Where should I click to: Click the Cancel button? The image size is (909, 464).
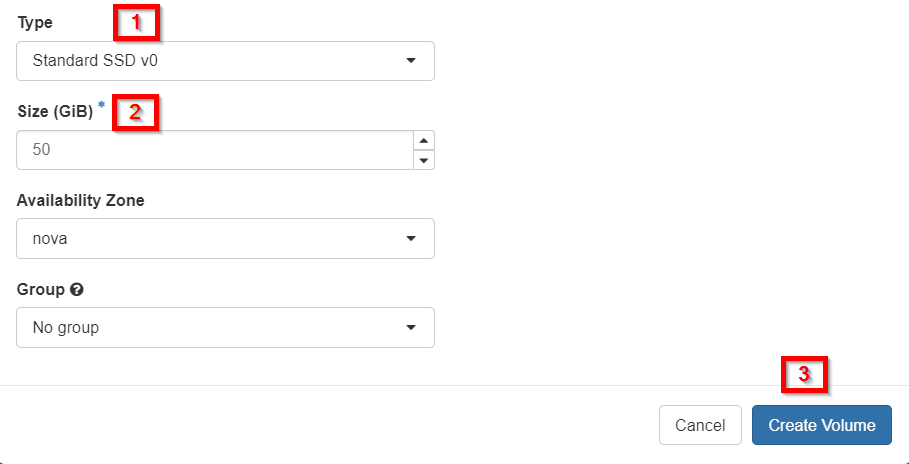coord(700,425)
